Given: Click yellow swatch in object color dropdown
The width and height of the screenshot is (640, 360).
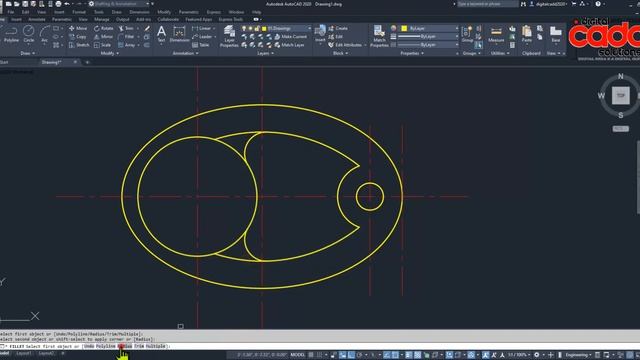Looking at the screenshot, I should pyautogui.click(x=404, y=28).
